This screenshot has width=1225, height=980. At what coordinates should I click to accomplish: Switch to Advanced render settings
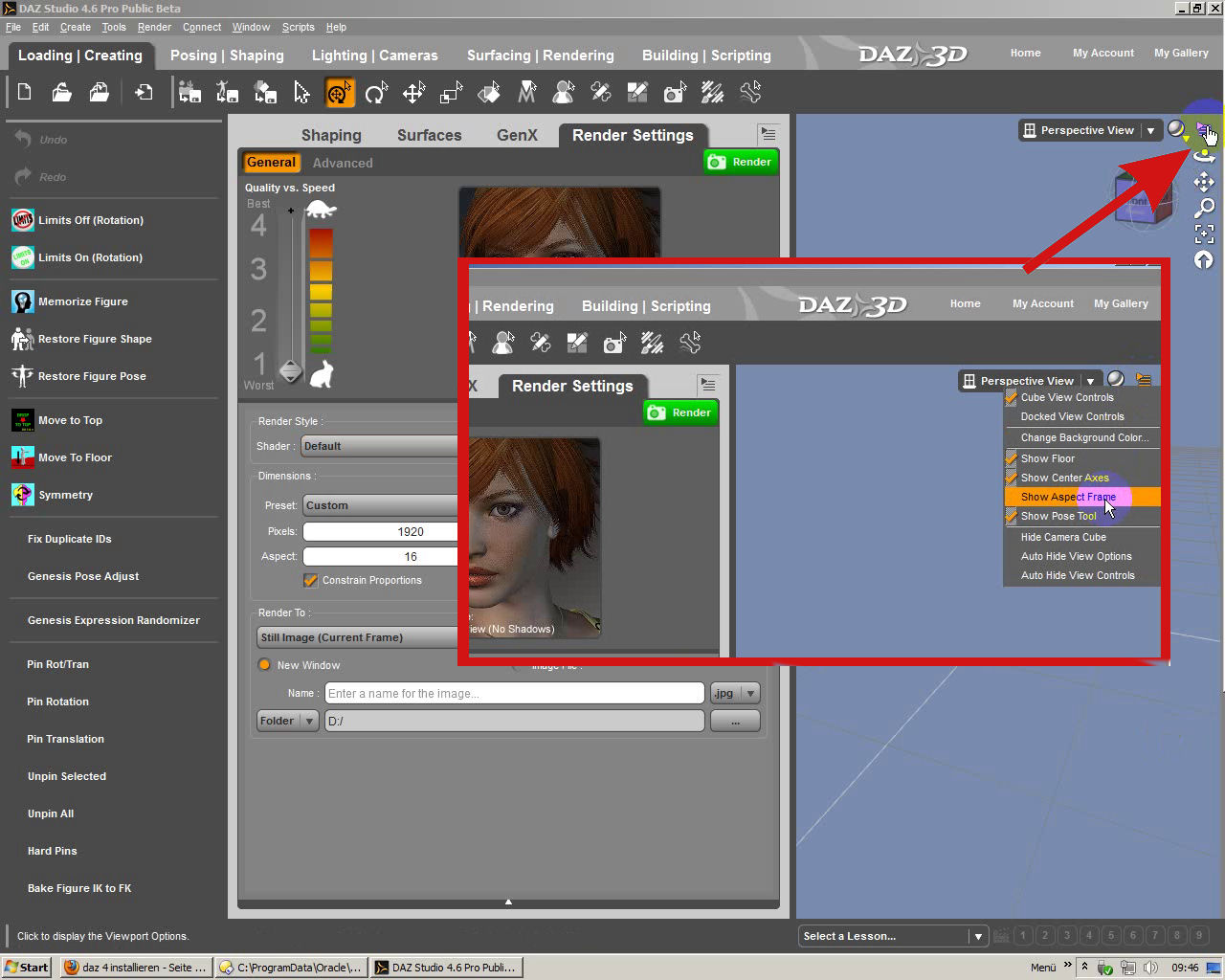pos(343,163)
